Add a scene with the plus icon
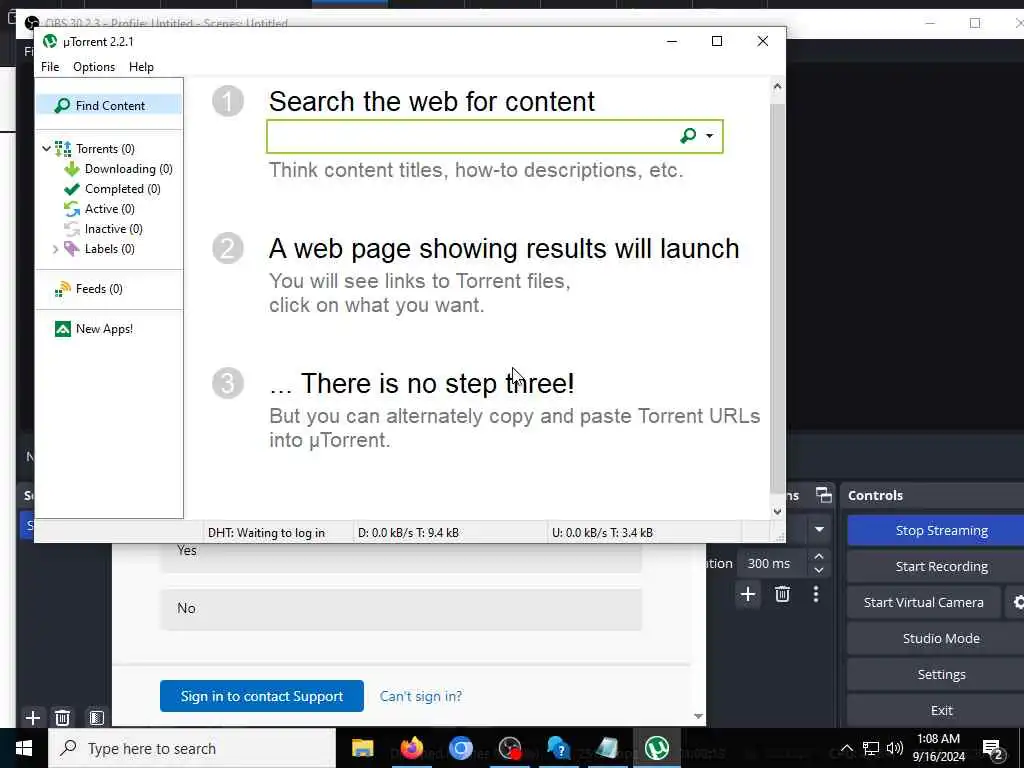This screenshot has width=1024, height=768. (32, 718)
